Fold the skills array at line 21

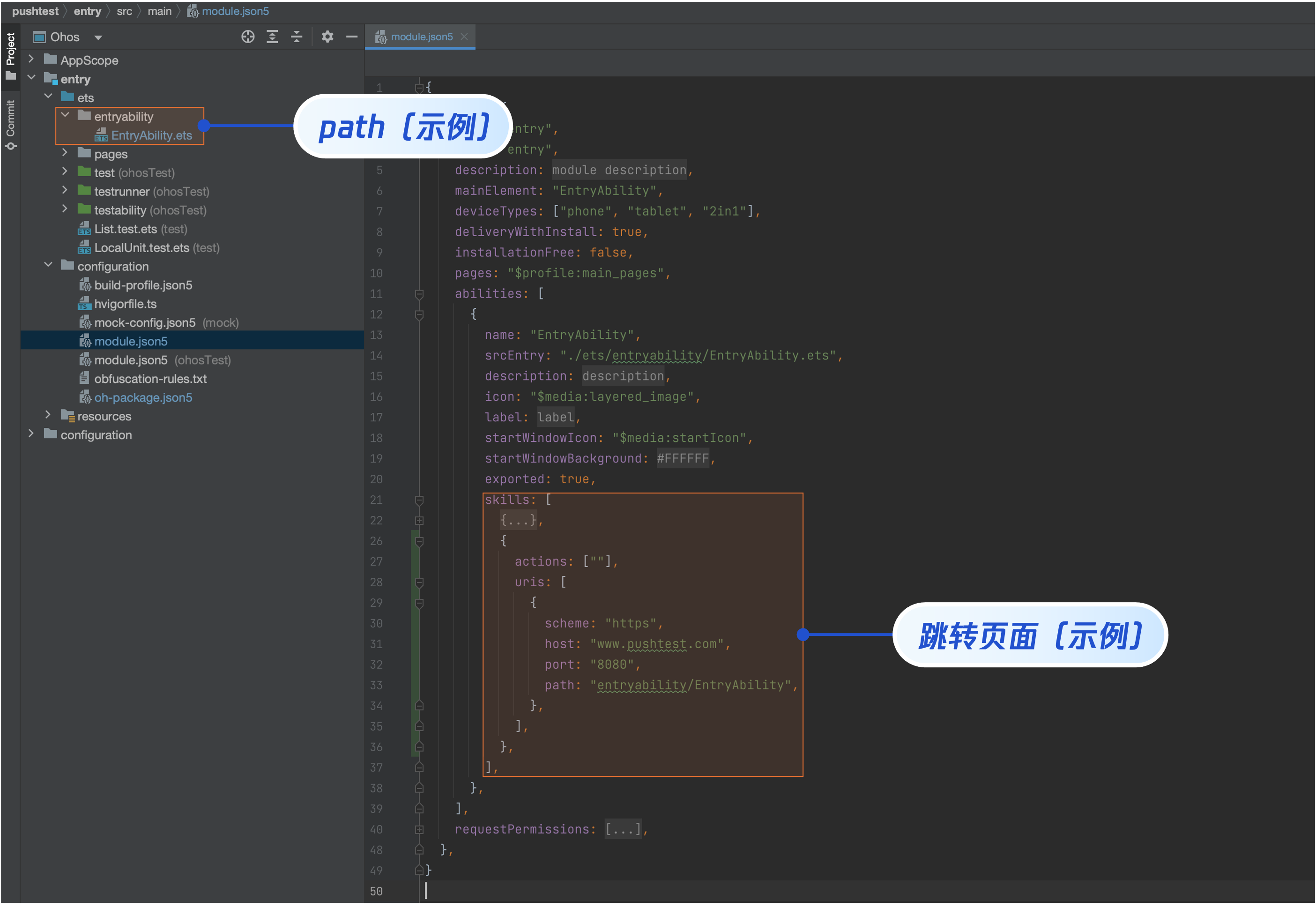pos(420,500)
